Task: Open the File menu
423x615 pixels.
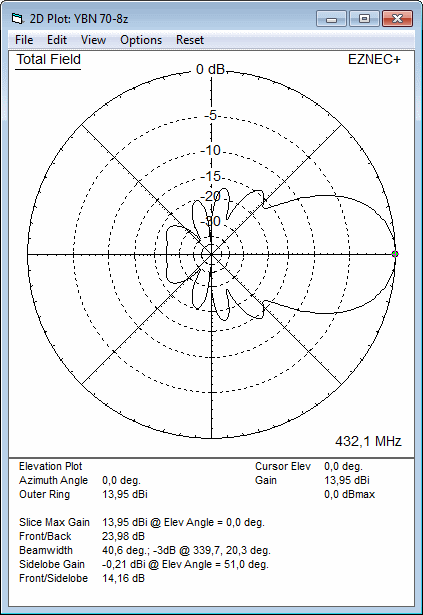Action: pyautogui.click(x=24, y=40)
